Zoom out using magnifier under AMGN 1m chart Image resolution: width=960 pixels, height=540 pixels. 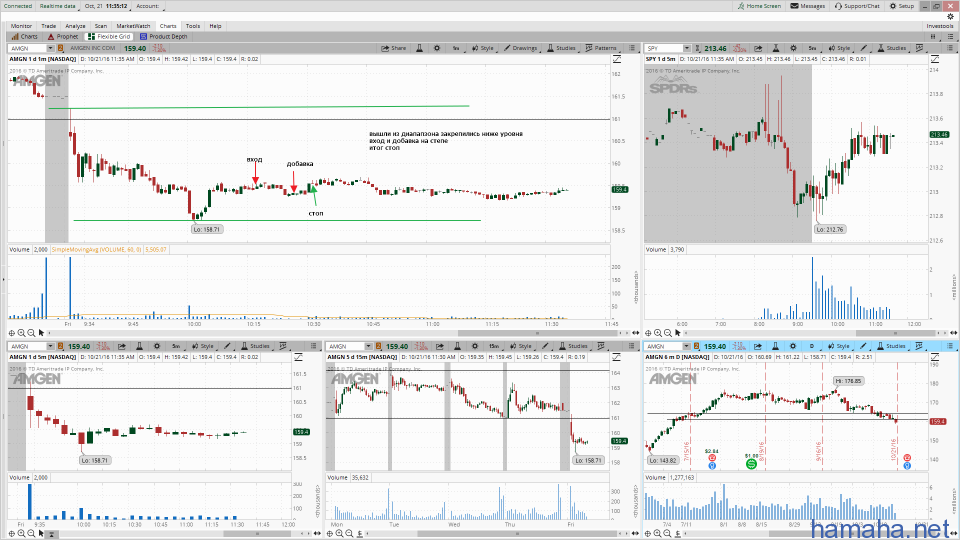click(x=31, y=333)
